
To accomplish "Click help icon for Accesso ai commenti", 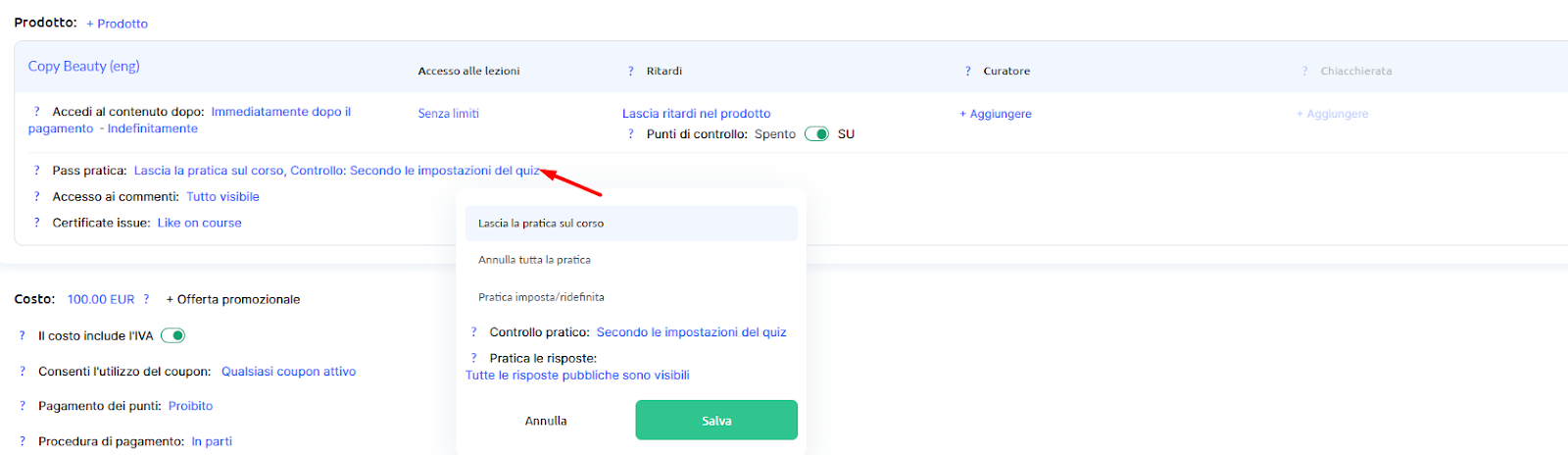I will pos(37,197).
